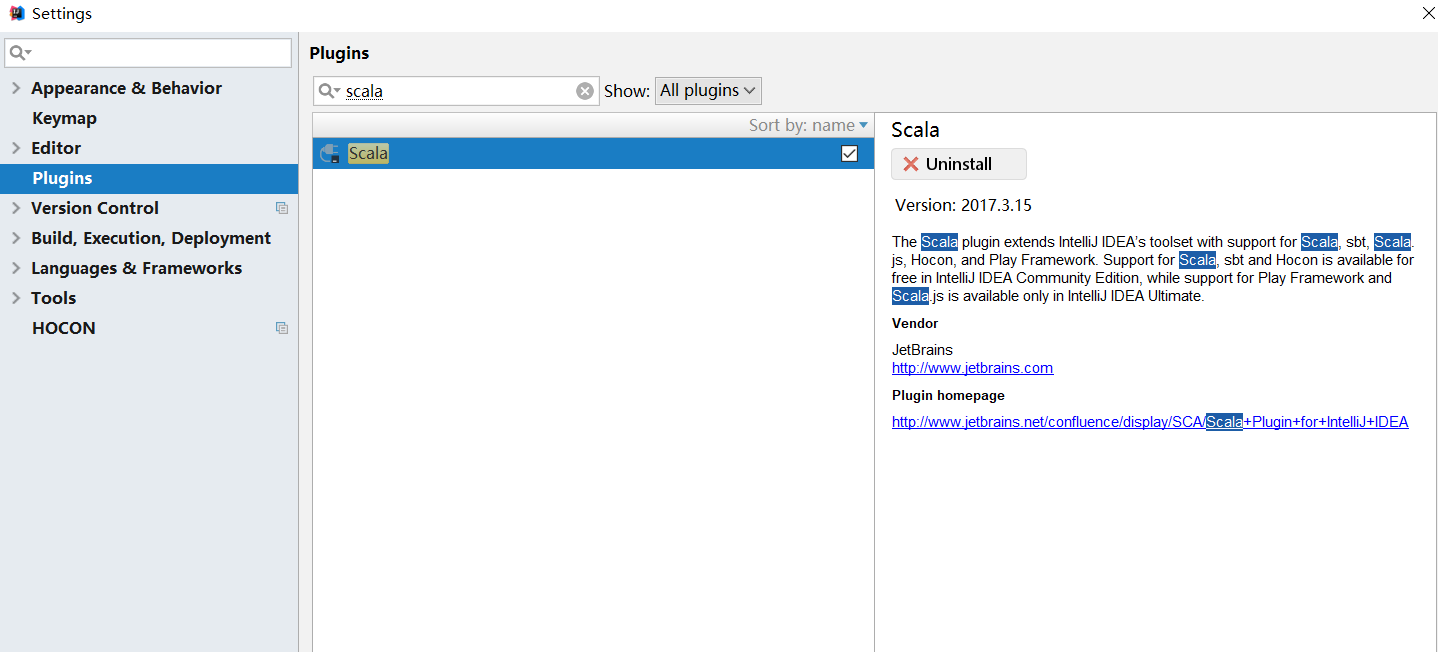Select Plugins in settings tree
Image resolution: width=1438 pixels, height=652 pixels.
(149, 178)
